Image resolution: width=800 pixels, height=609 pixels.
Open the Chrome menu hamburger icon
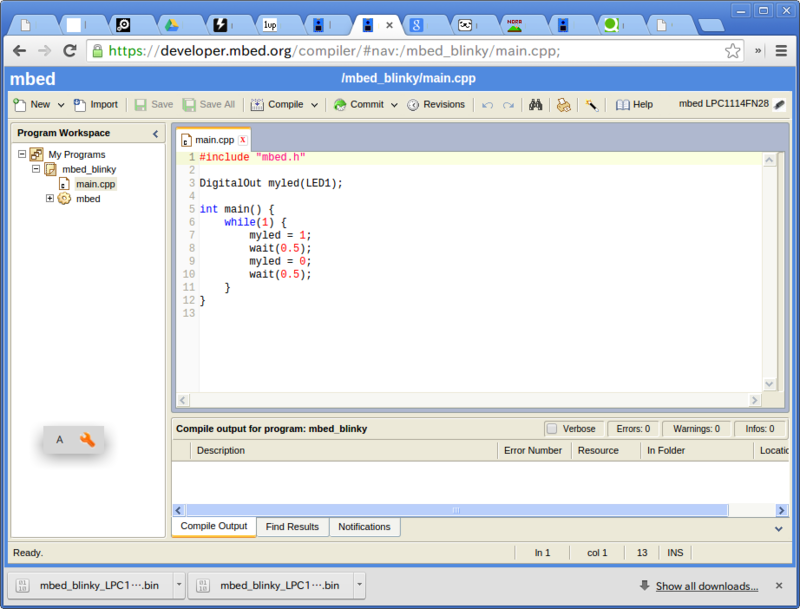click(781, 50)
